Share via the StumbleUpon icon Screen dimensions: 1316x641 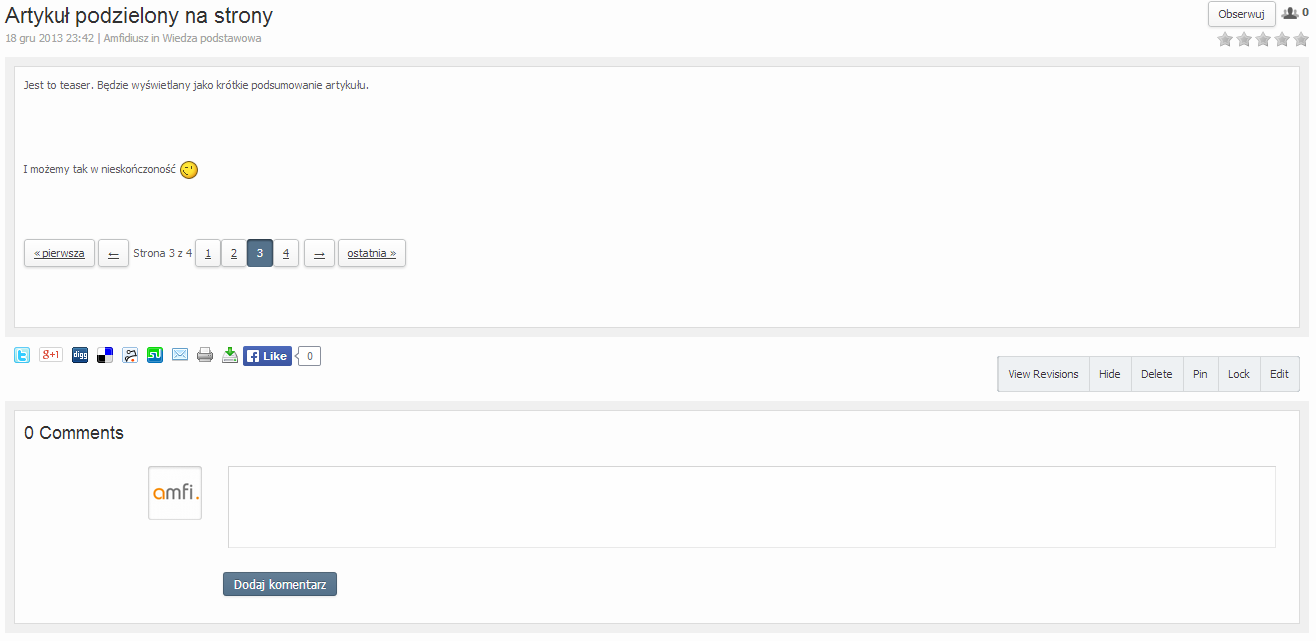coord(155,355)
